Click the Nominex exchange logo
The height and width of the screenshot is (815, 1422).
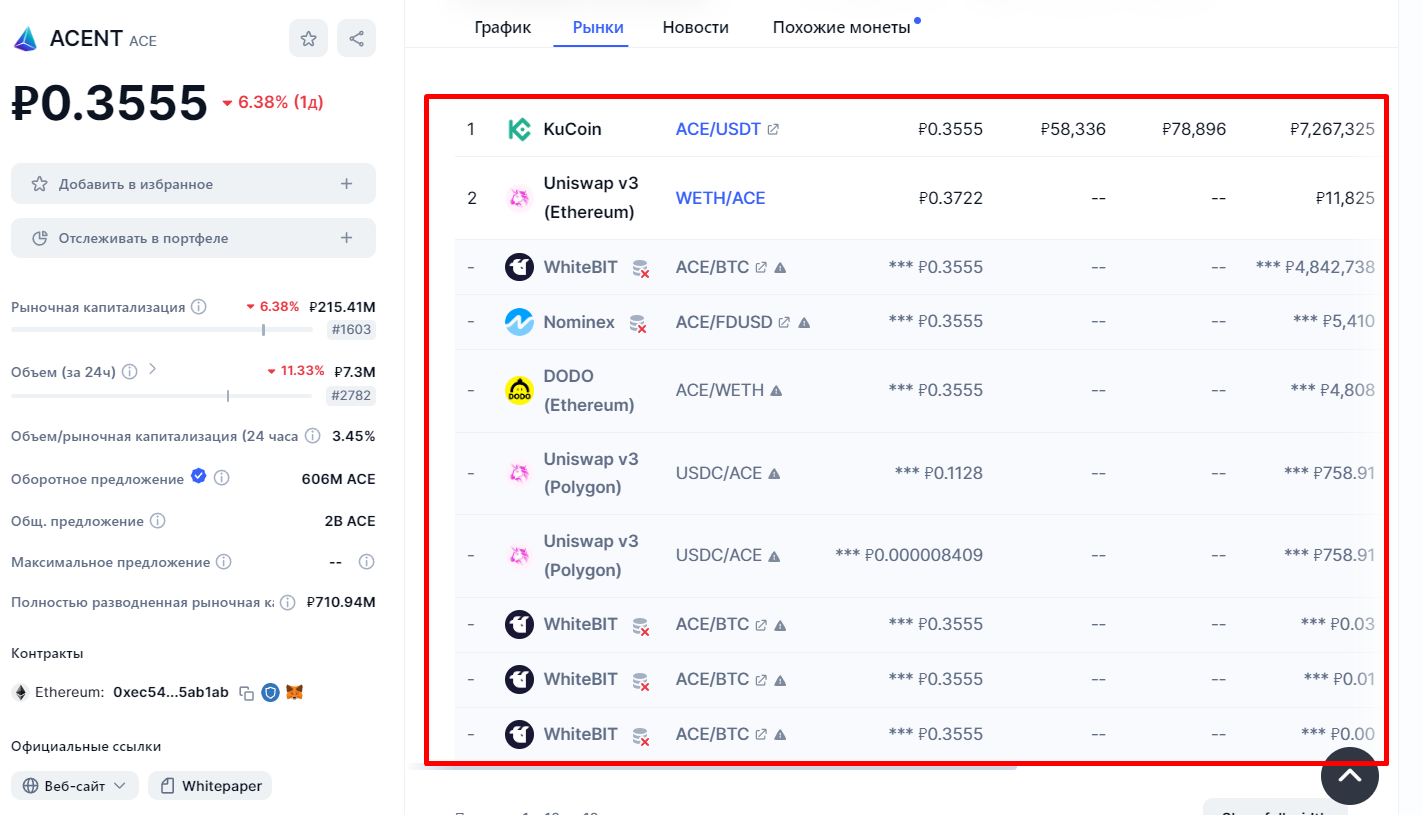[519, 322]
